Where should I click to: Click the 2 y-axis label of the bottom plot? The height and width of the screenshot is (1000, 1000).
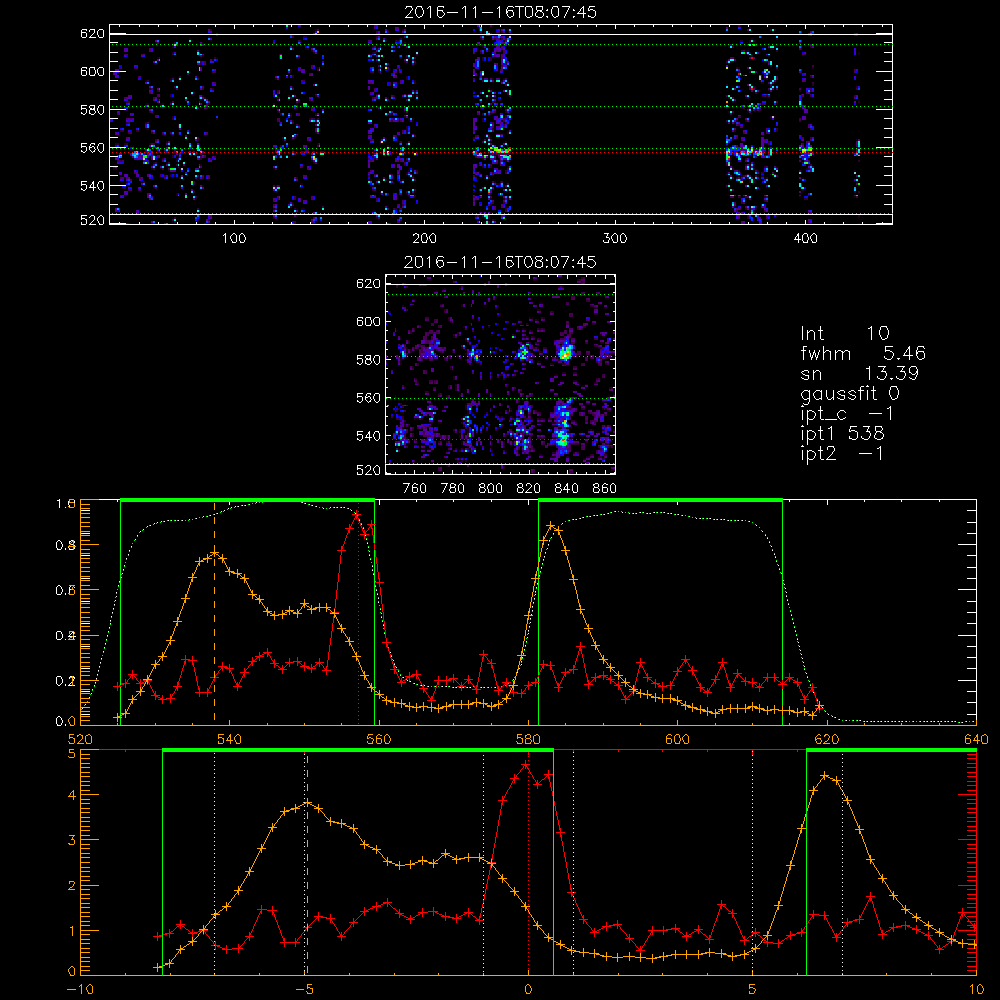pyautogui.click(x=71, y=885)
